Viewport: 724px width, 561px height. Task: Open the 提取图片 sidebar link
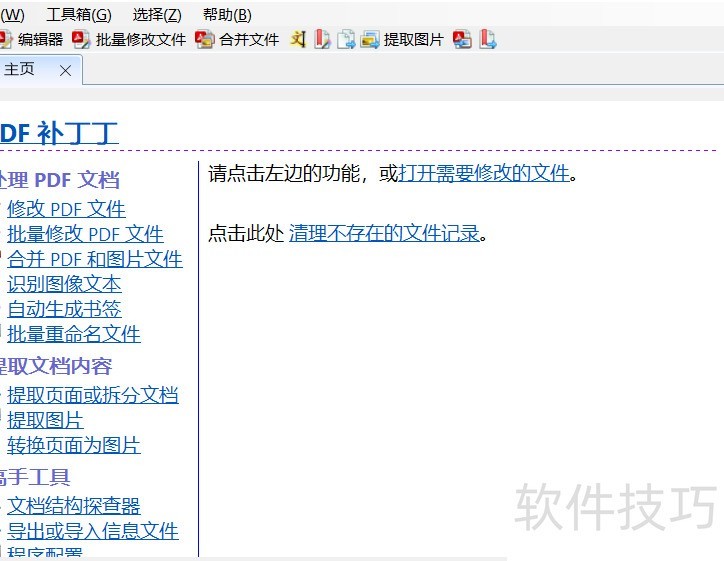pos(45,420)
